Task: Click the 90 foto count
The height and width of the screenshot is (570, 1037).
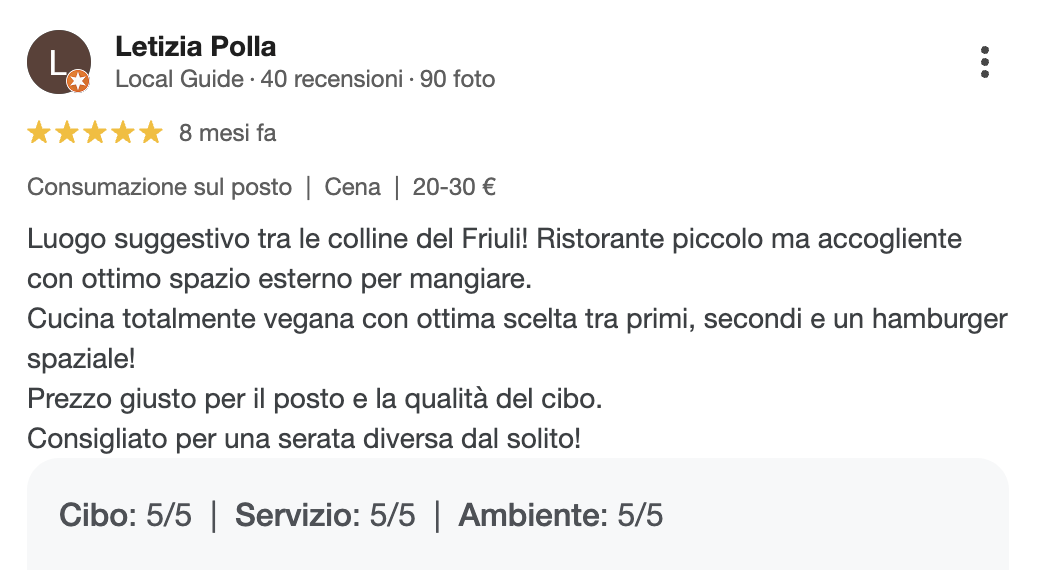Action: 457,79
